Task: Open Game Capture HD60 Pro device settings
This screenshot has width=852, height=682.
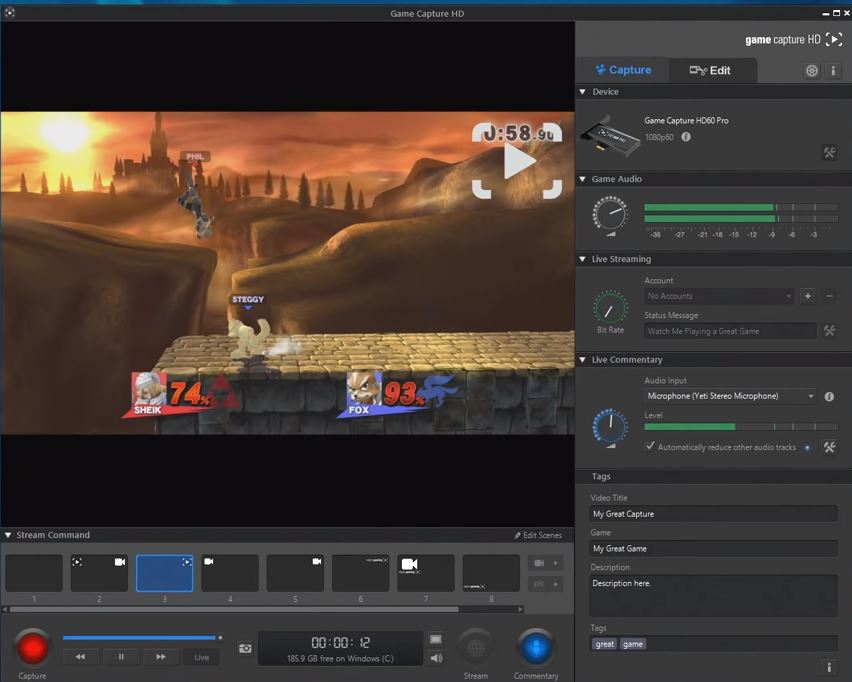Action: [829, 153]
